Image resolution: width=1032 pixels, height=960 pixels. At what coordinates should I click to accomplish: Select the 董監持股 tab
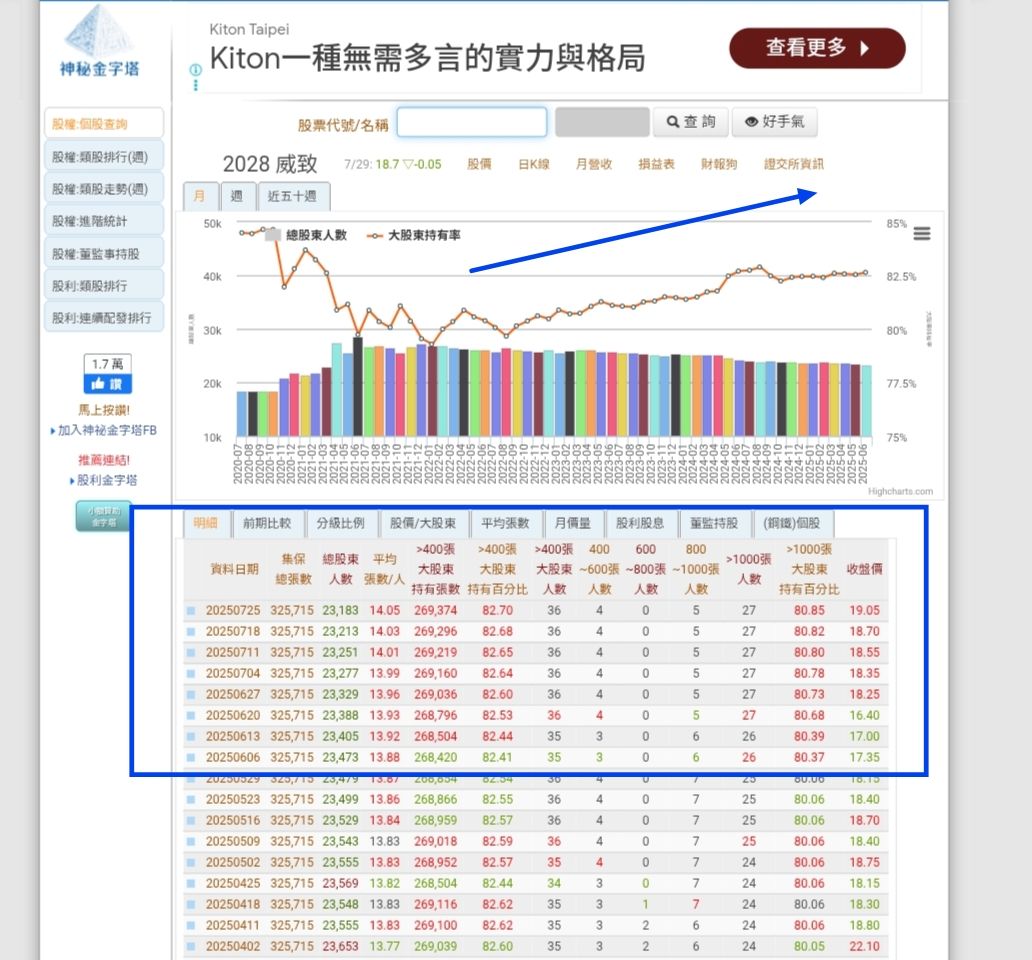click(x=714, y=523)
